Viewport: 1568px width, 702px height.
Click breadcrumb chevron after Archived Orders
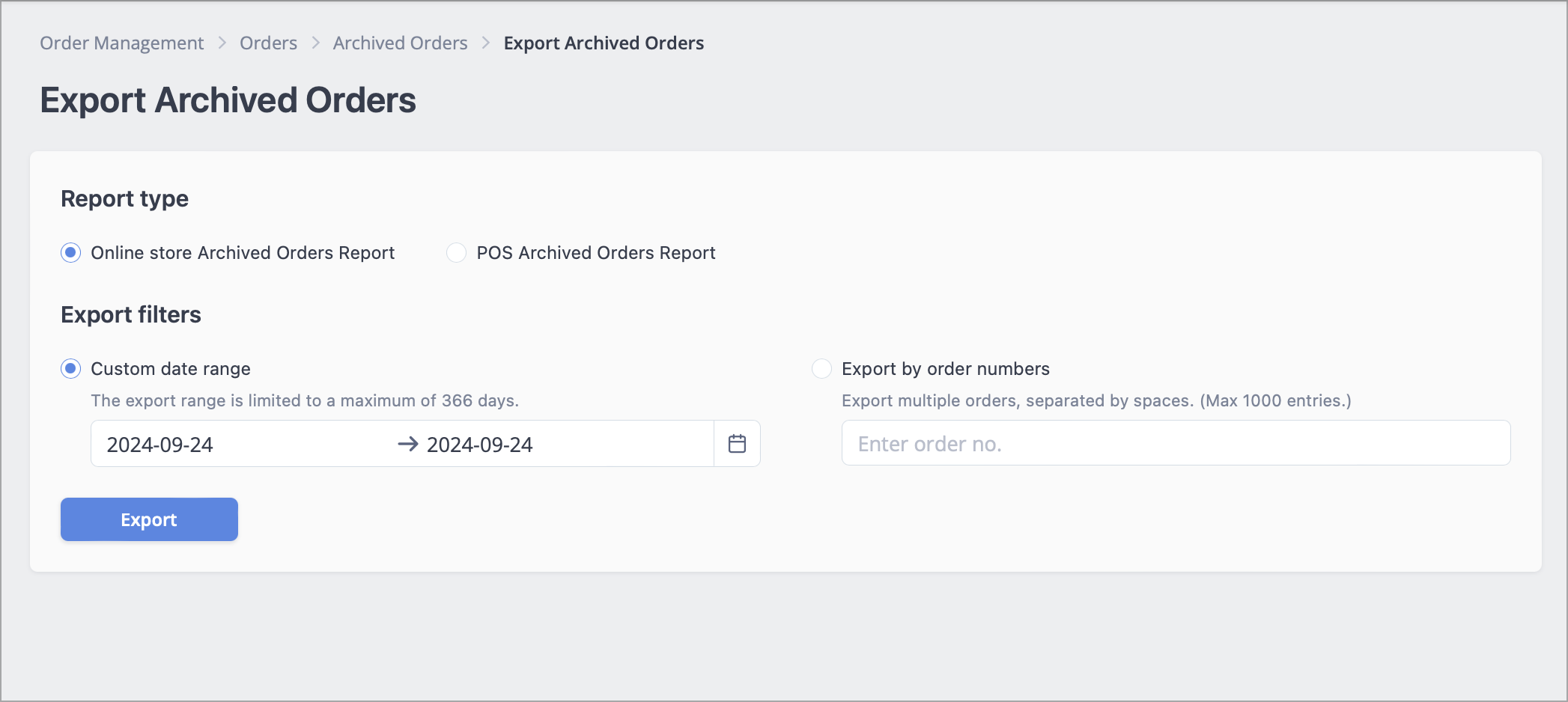[486, 43]
